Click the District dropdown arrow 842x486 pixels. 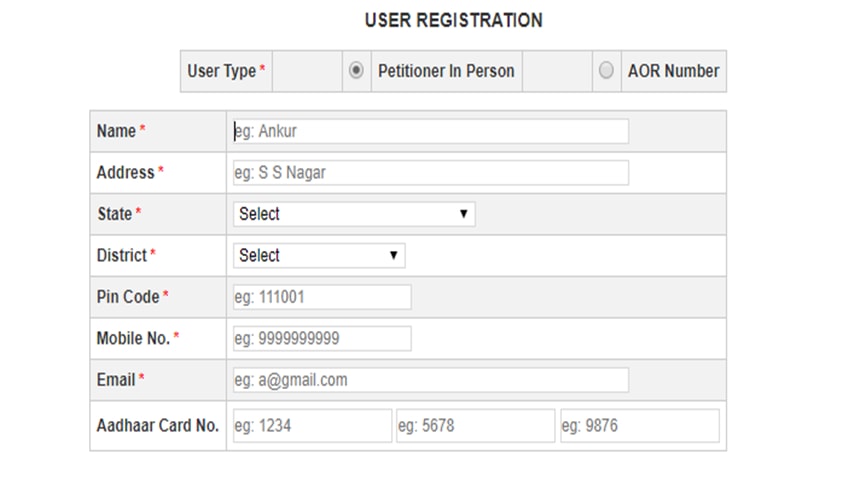[x=394, y=255]
